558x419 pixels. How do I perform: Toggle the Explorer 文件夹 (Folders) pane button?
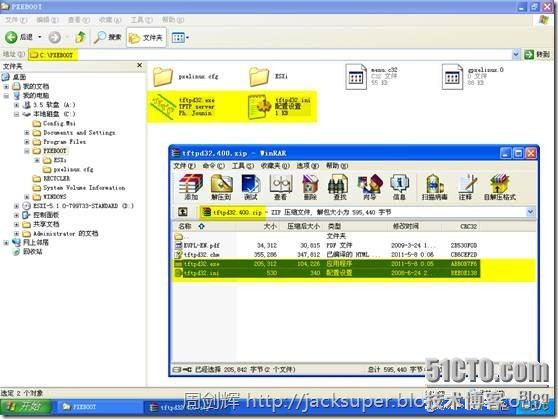[x=146, y=37]
